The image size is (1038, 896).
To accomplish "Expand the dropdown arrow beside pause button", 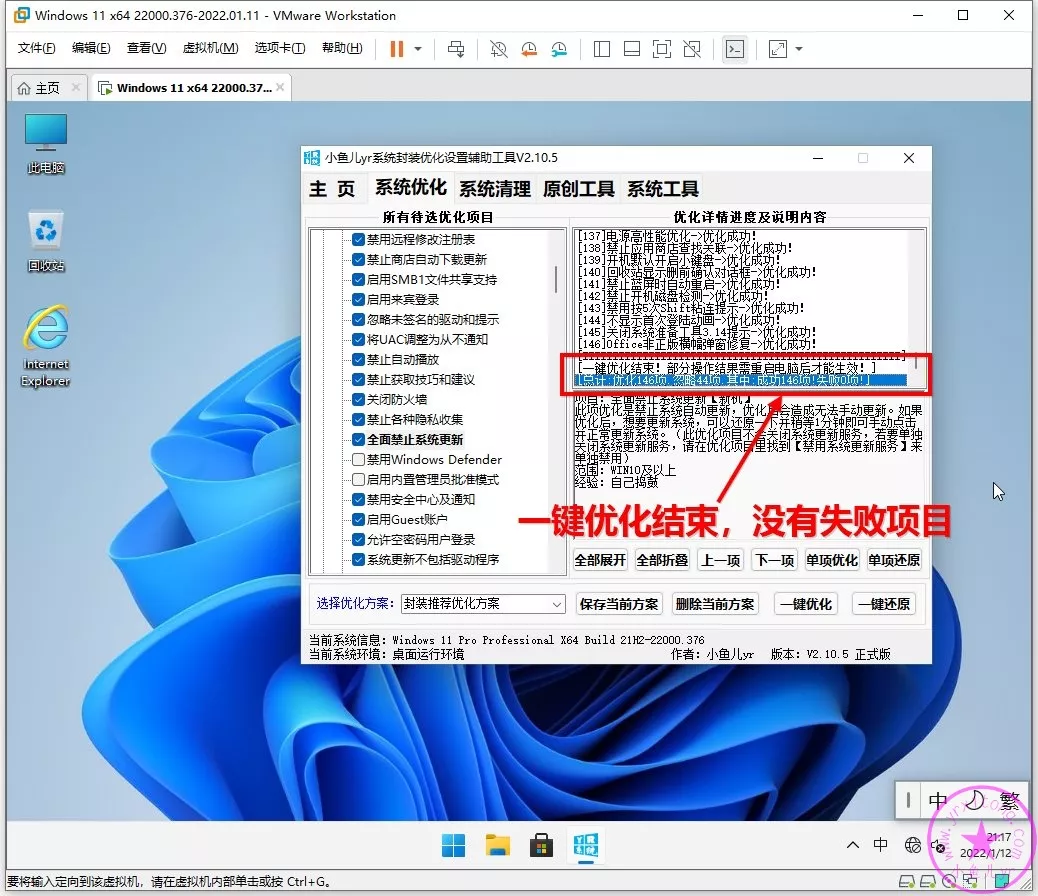I will [418, 49].
